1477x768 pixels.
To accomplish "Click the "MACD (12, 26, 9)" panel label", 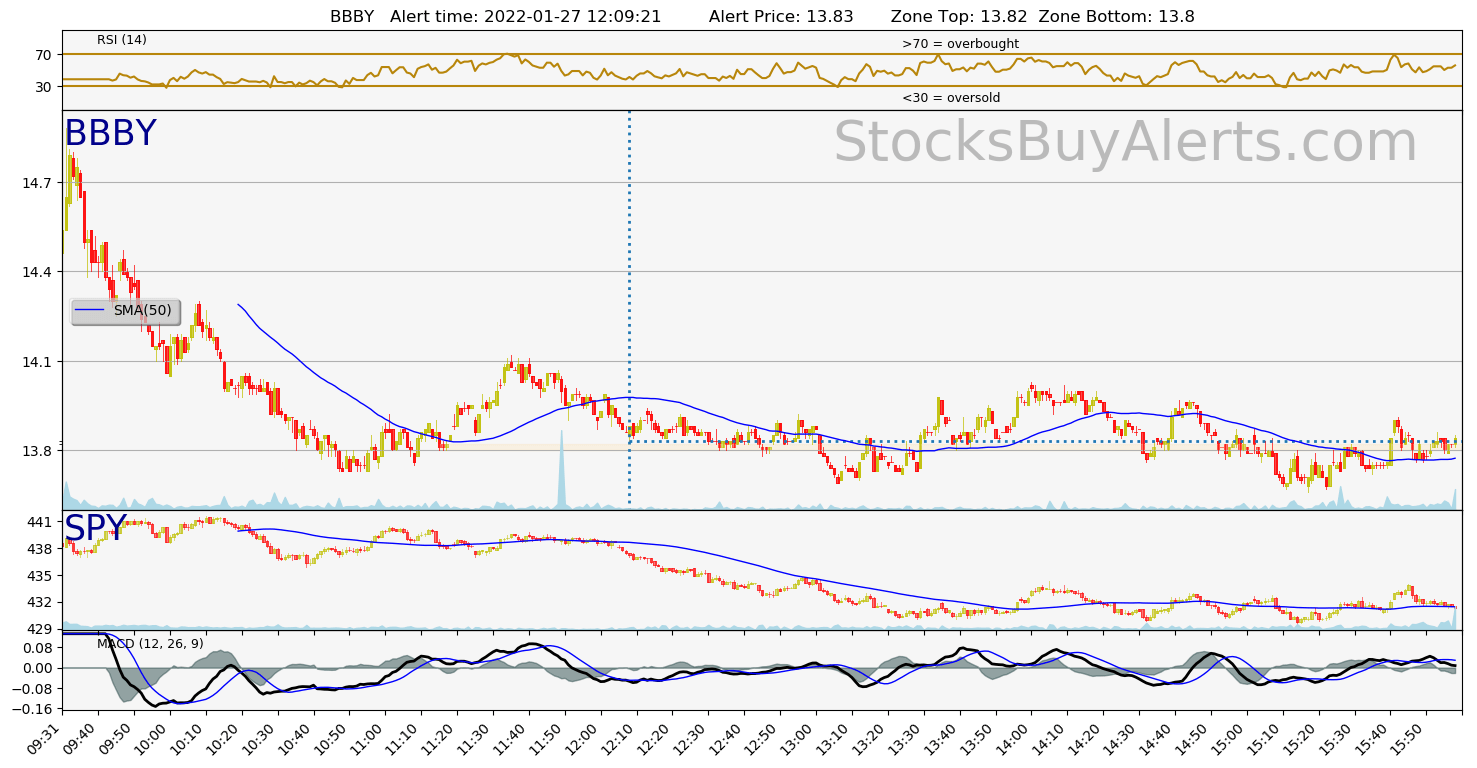I will pos(150,644).
